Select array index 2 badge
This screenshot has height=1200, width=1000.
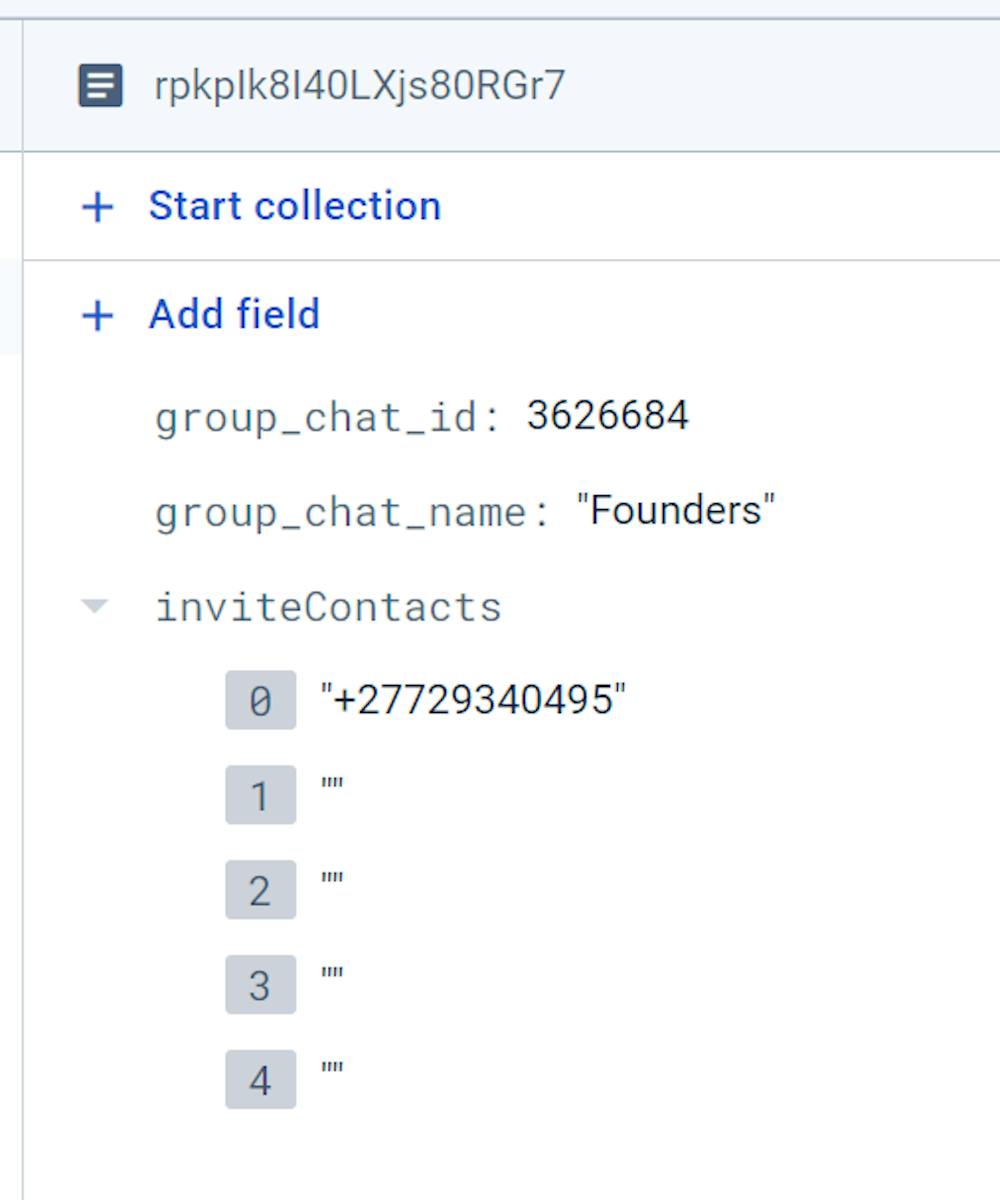[260, 890]
